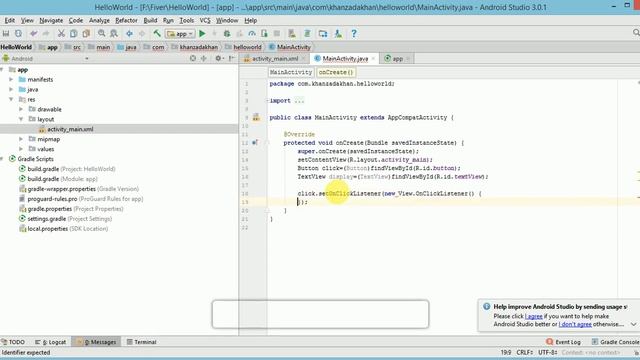
Task: Open the Build menu
Action: tap(150, 20)
